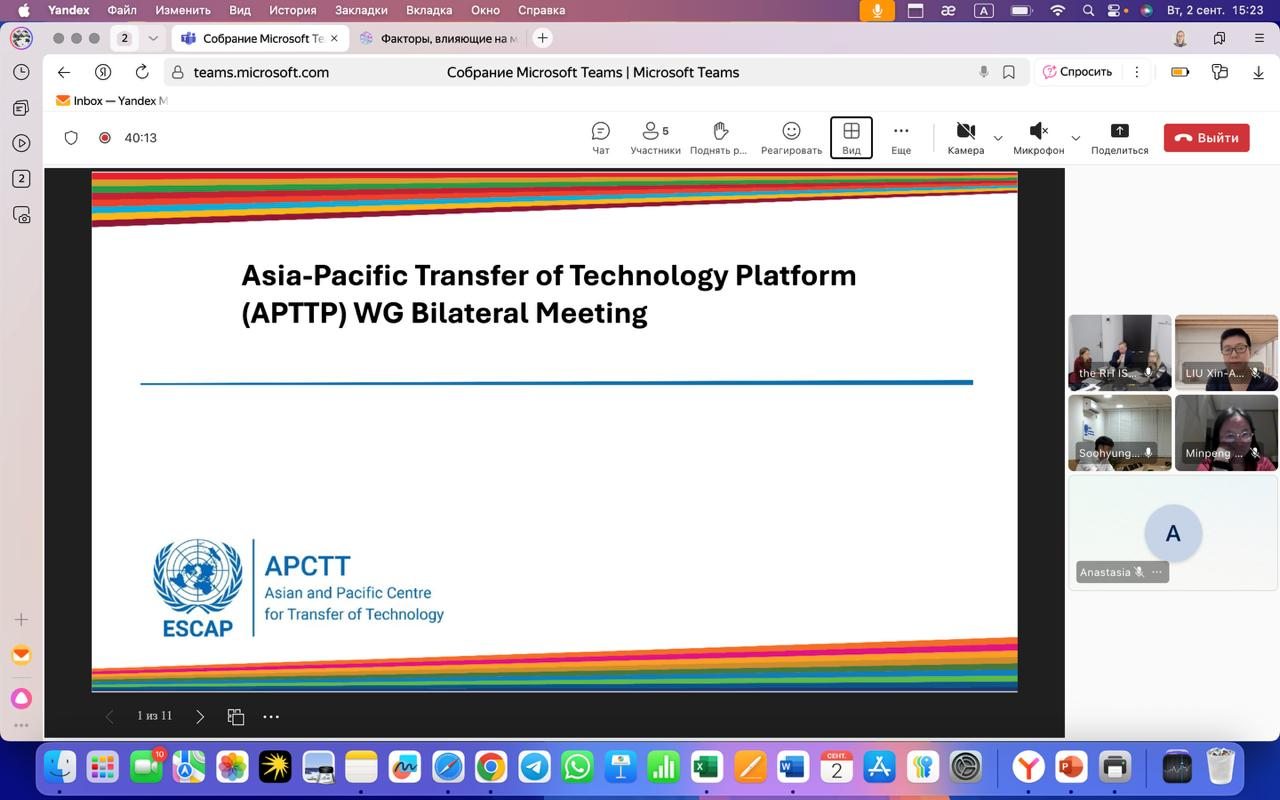
Task: Expand microphone device options chevron
Action: (x=1076, y=138)
